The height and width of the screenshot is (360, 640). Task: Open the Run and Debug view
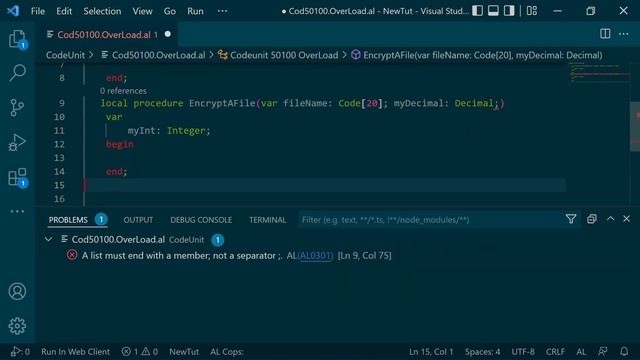17,142
